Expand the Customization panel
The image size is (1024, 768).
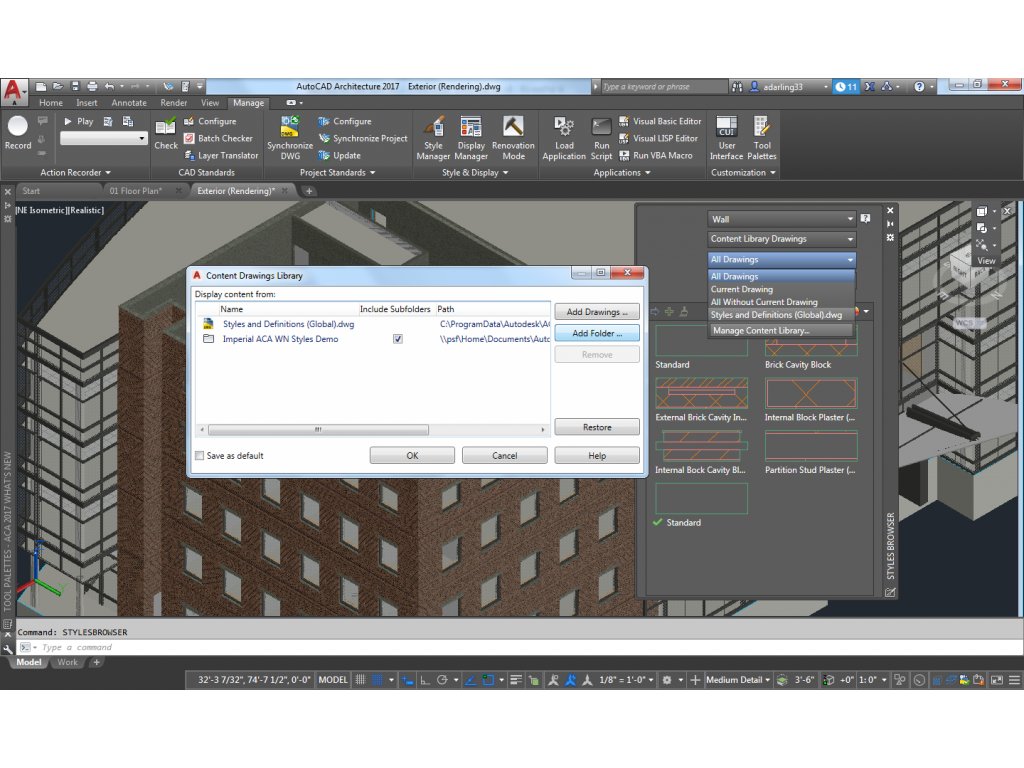click(743, 172)
